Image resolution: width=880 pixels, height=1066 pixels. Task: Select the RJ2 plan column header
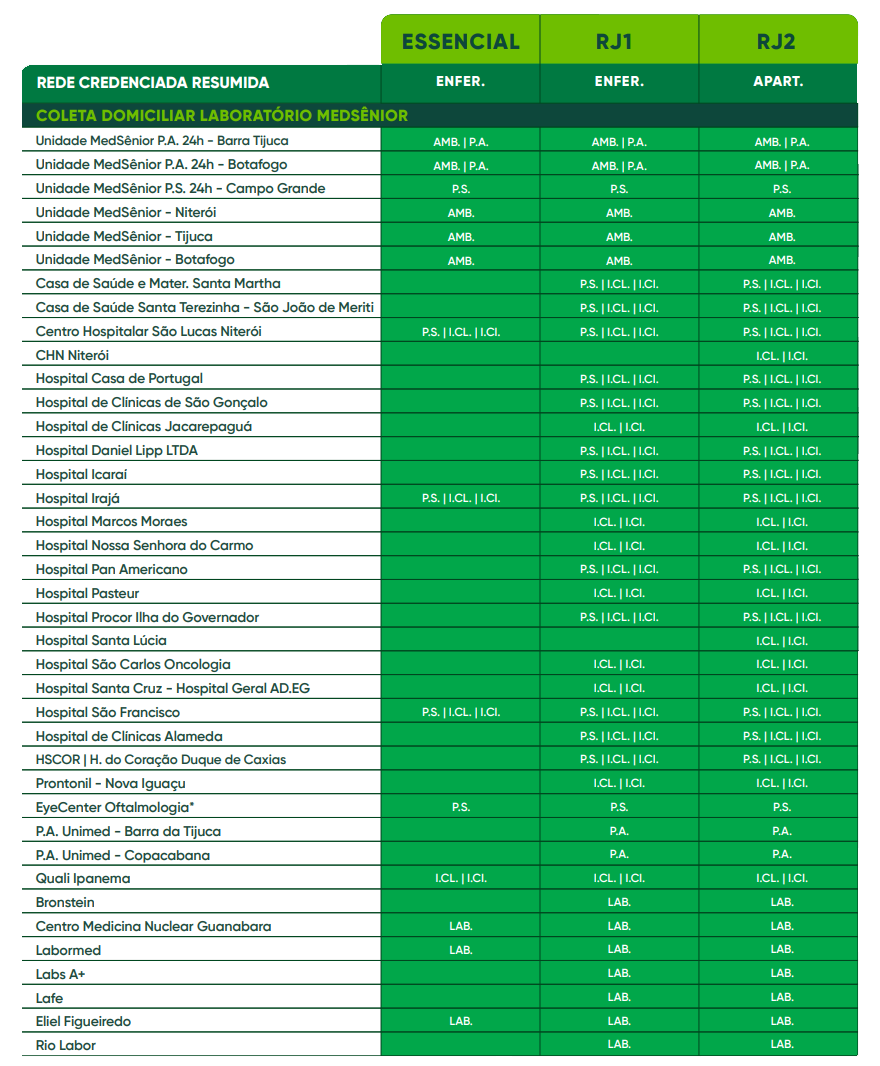click(x=778, y=42)
